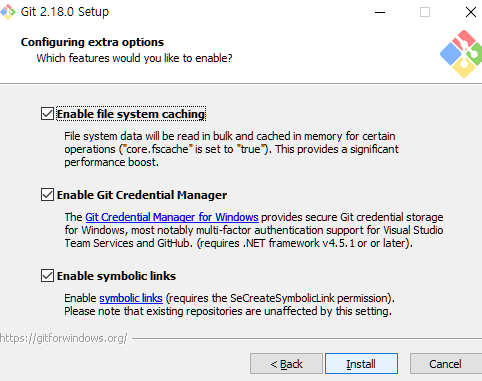Click the Configuring extra options heading
This screenshot has height=381, width=482.
(92, 42)
